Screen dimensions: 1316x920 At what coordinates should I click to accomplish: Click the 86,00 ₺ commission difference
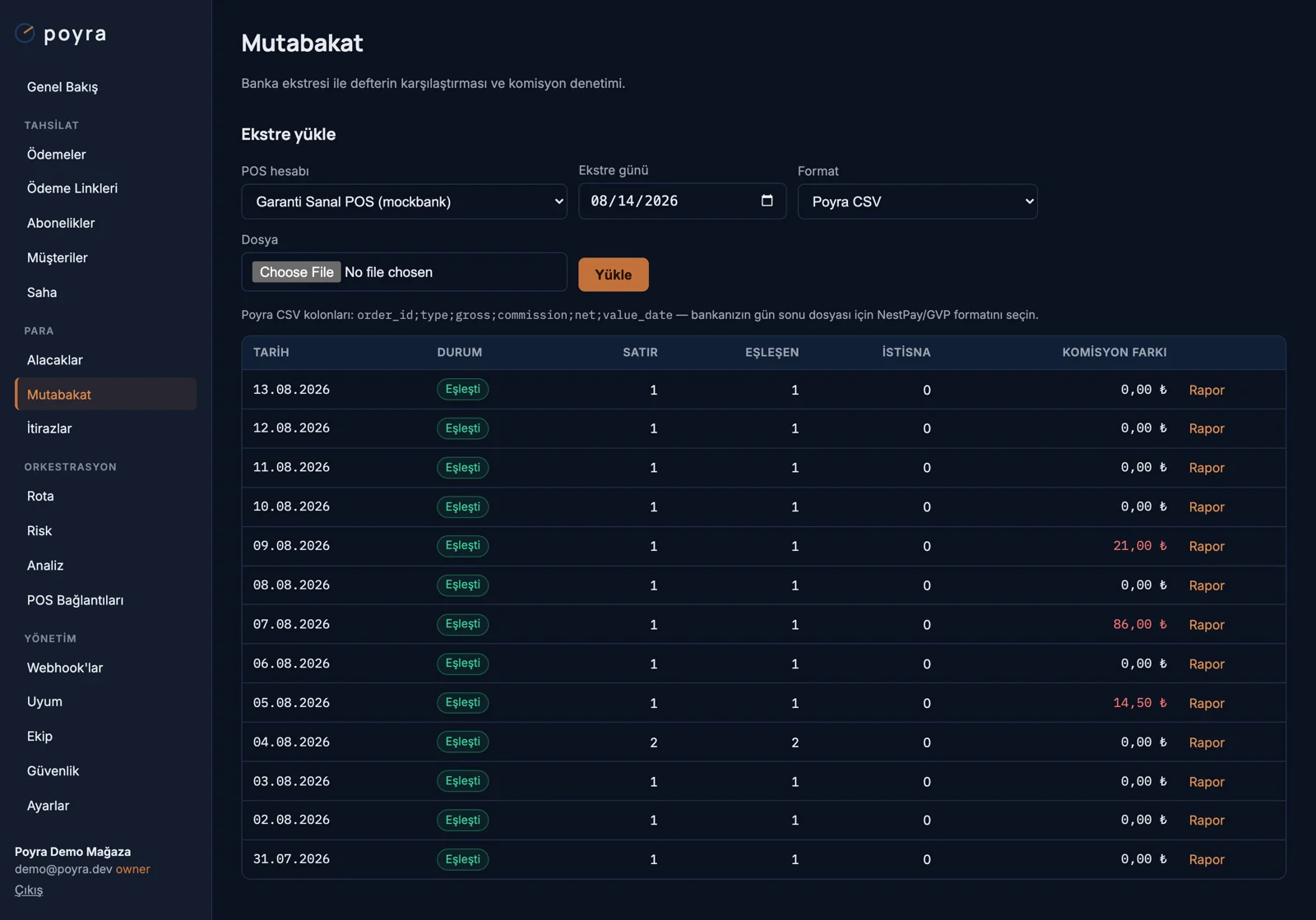tap(1140, 624)
